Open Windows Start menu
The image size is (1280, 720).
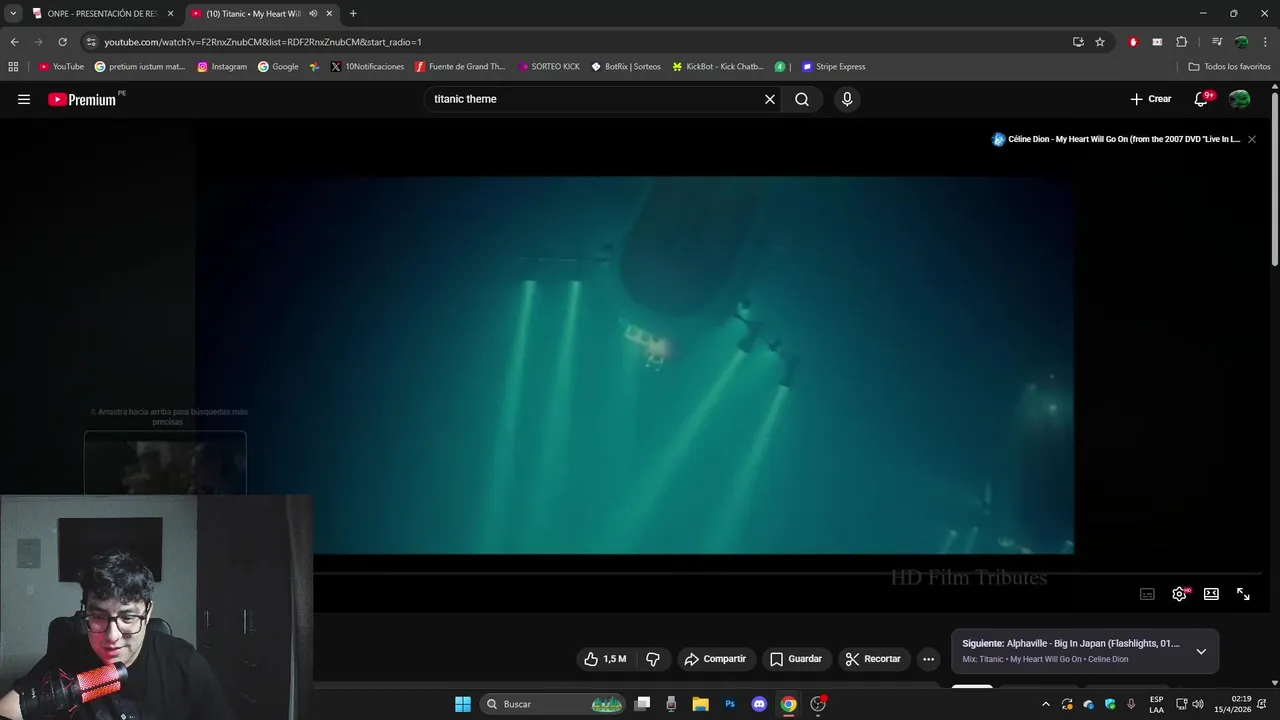coord(463,704)
